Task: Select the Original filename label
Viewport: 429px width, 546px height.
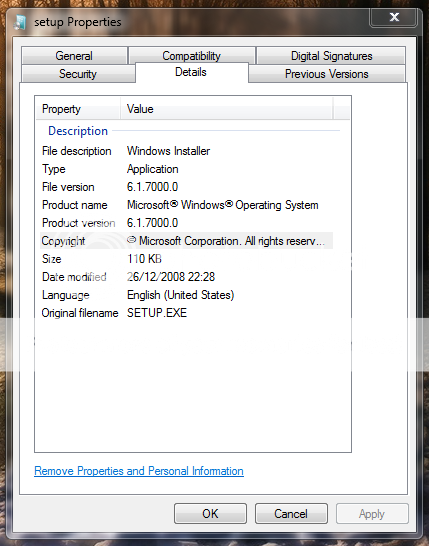Action: (80, 313)
